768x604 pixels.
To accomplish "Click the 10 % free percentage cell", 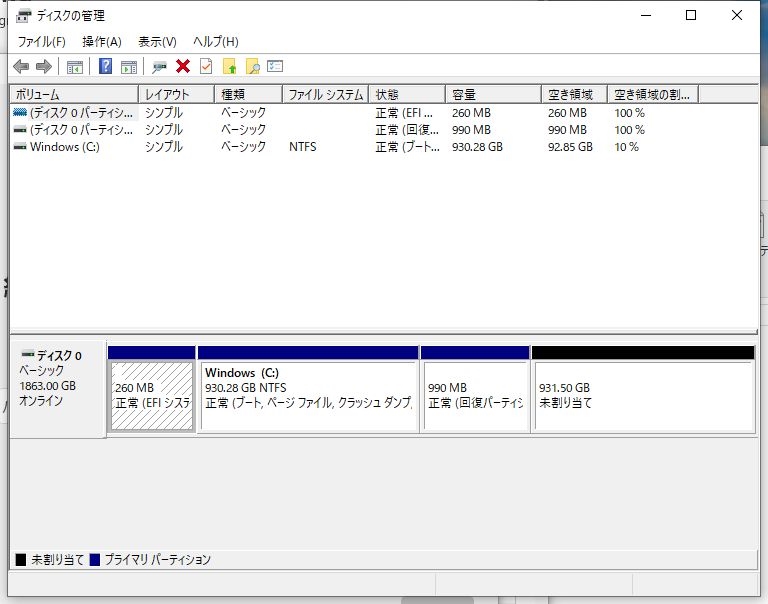I will coord(626,146).
